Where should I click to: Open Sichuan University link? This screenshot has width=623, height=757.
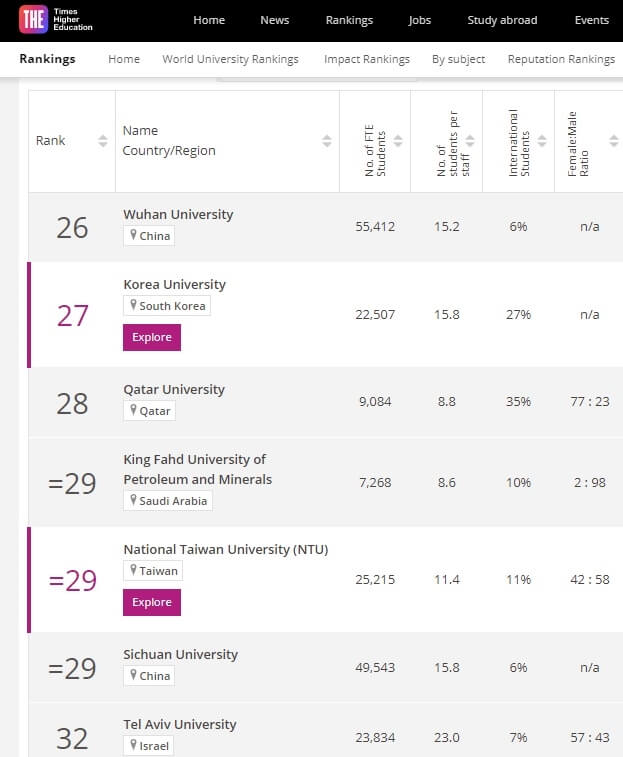[x=181, y=654]
